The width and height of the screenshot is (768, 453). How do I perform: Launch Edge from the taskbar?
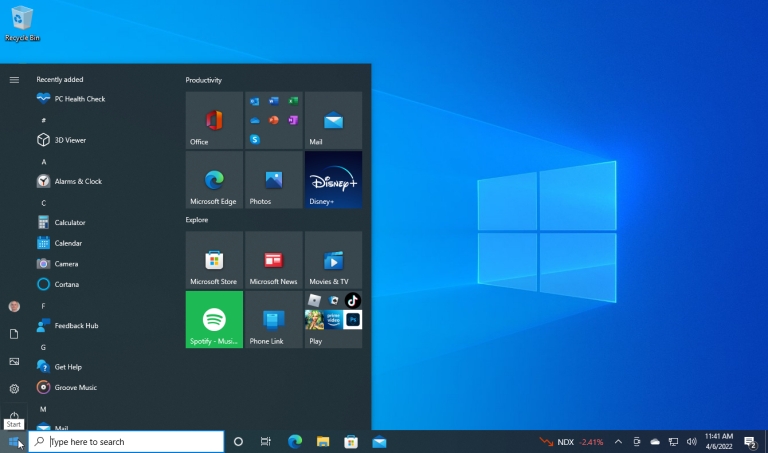click(x=295, y=442)
